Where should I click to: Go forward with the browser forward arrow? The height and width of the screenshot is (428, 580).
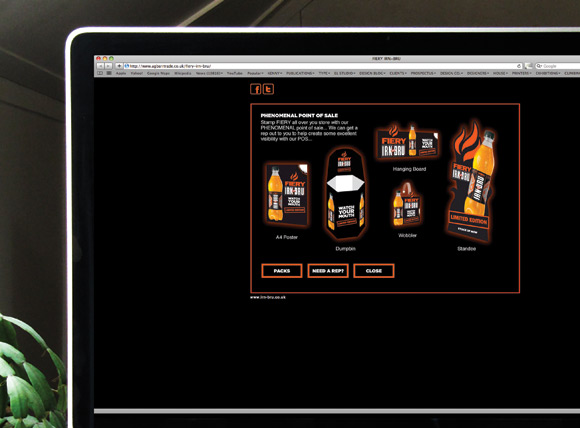pyautogui.click(x=108, y=66)
